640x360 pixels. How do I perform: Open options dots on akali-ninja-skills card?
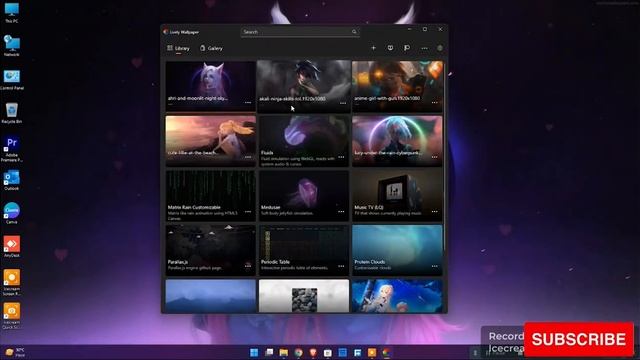[x=343, y=103]
